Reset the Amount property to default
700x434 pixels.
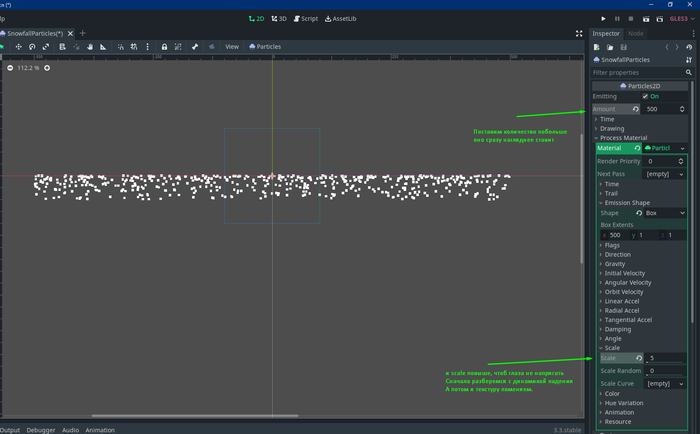pos(636,109)
